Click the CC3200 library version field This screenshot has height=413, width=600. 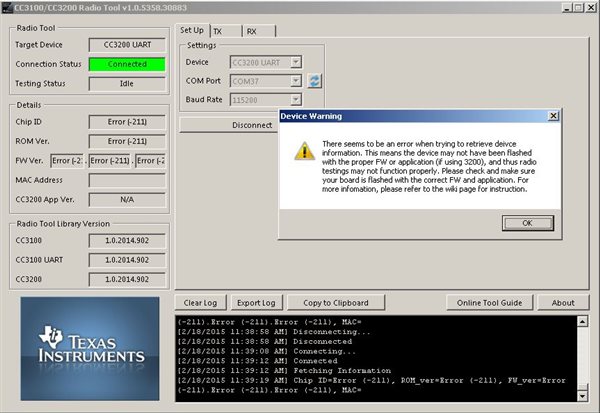(127, 279)
